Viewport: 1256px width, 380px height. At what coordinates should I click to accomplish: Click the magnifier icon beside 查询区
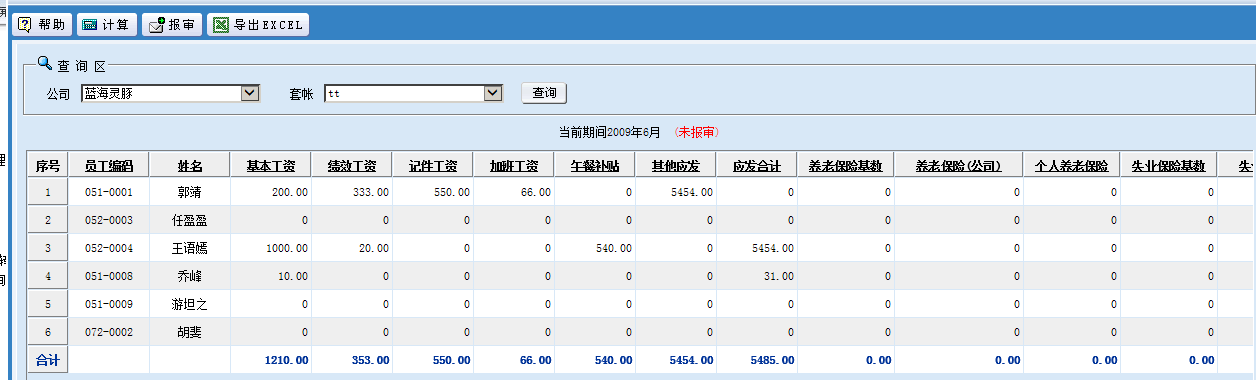(44, 63)
